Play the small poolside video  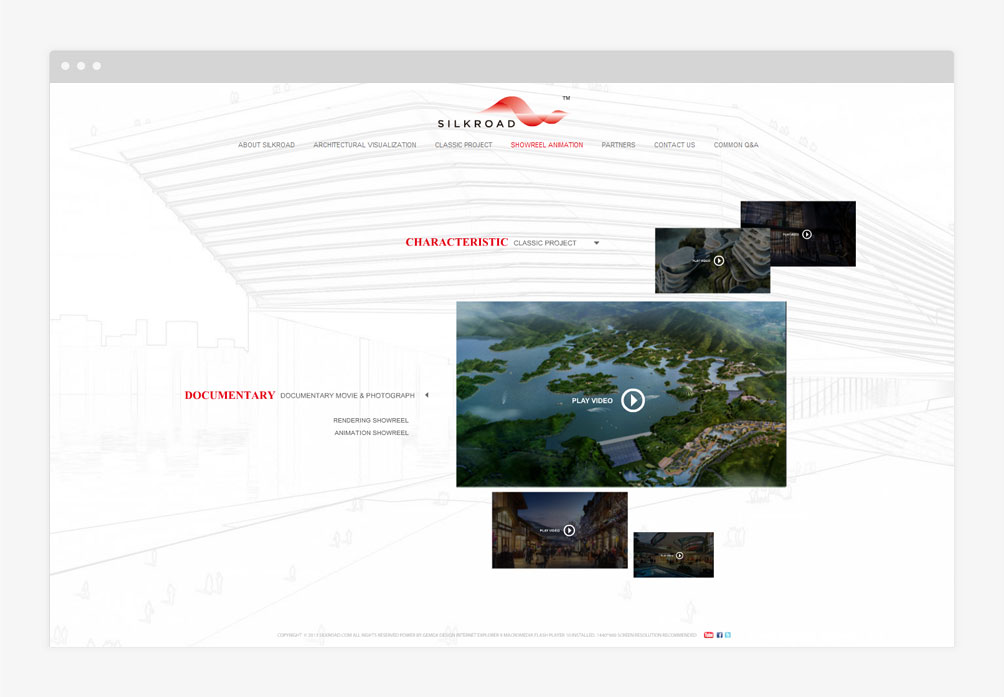(x=679, y=555)
